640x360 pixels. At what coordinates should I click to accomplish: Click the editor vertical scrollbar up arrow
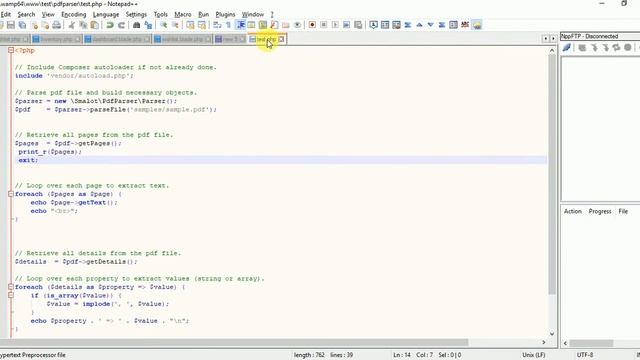[552, 51]
